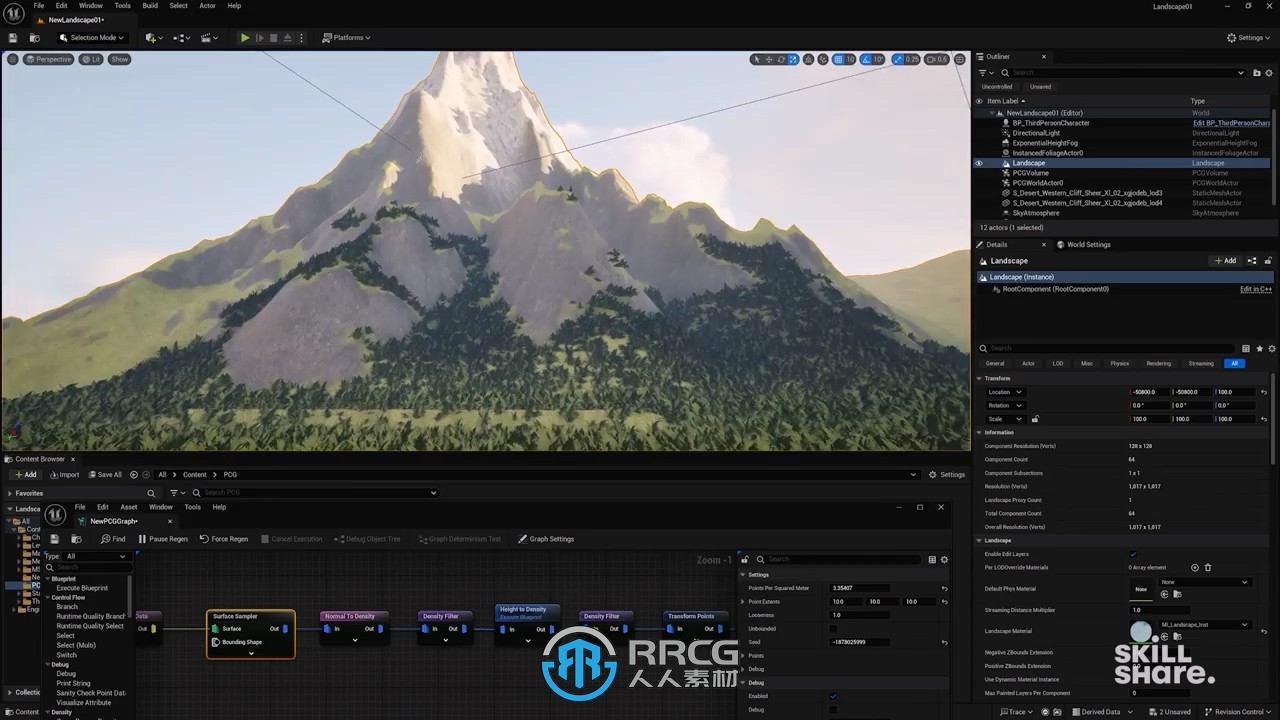Viewport: 1280px width, 720px height.
Task: Open the play options three-dot menu
Action: coord(301,38)
